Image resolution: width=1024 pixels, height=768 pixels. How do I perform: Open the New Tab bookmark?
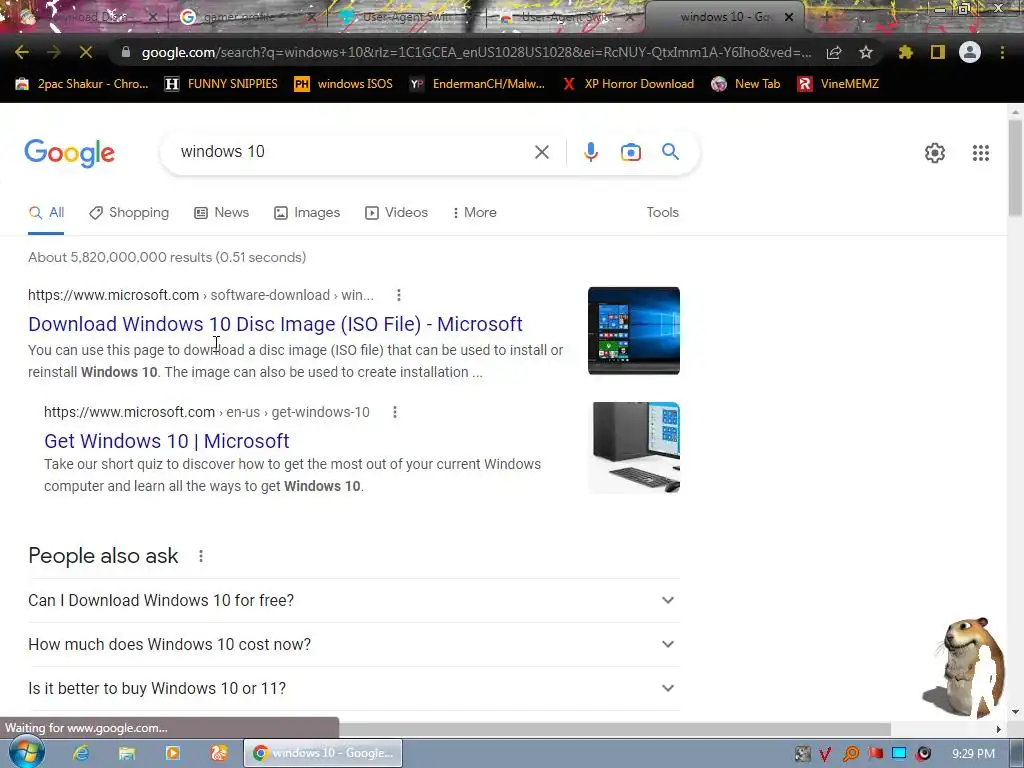click(x=746, y=84)
